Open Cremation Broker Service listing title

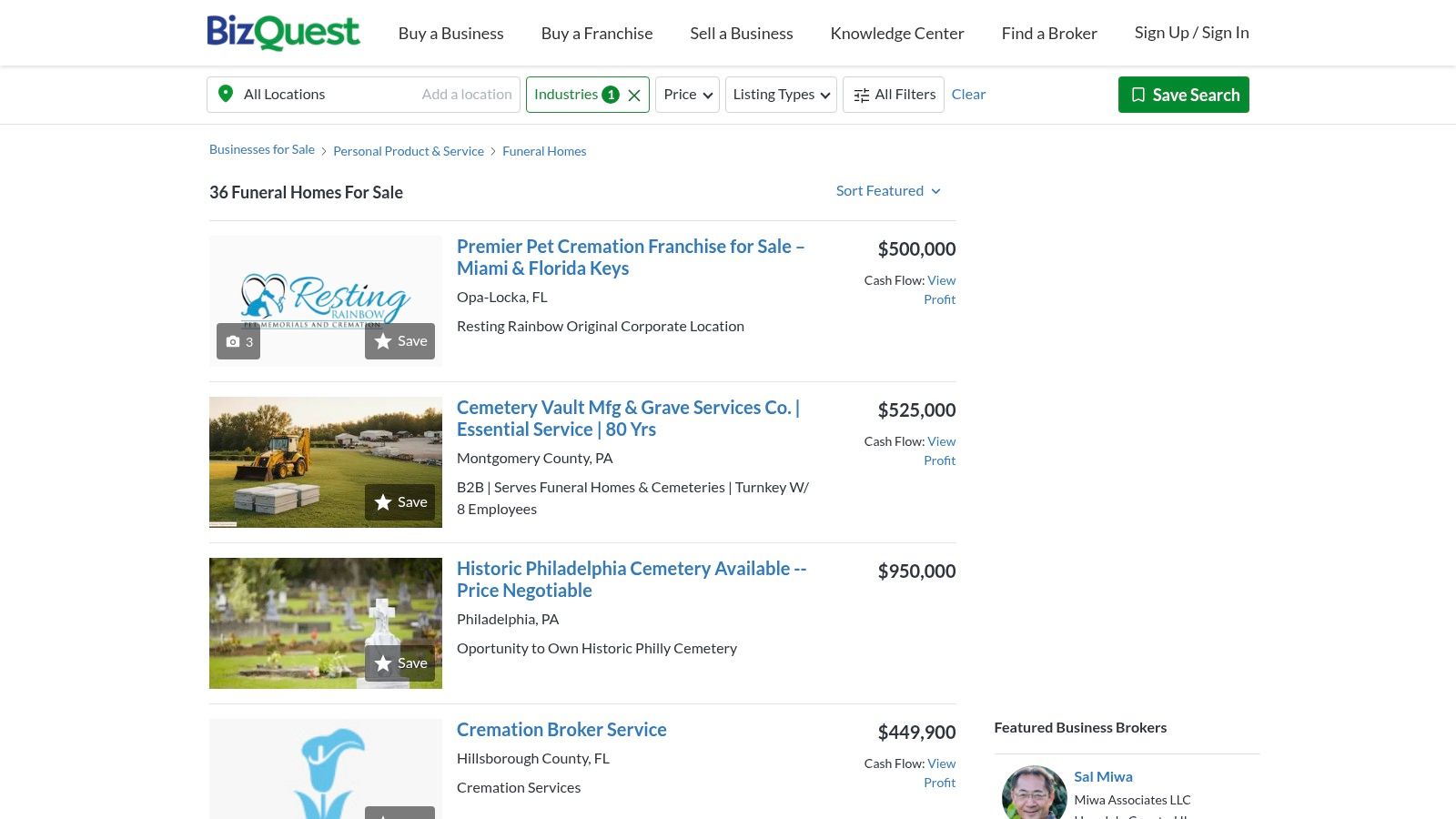(x=561, y=729)
